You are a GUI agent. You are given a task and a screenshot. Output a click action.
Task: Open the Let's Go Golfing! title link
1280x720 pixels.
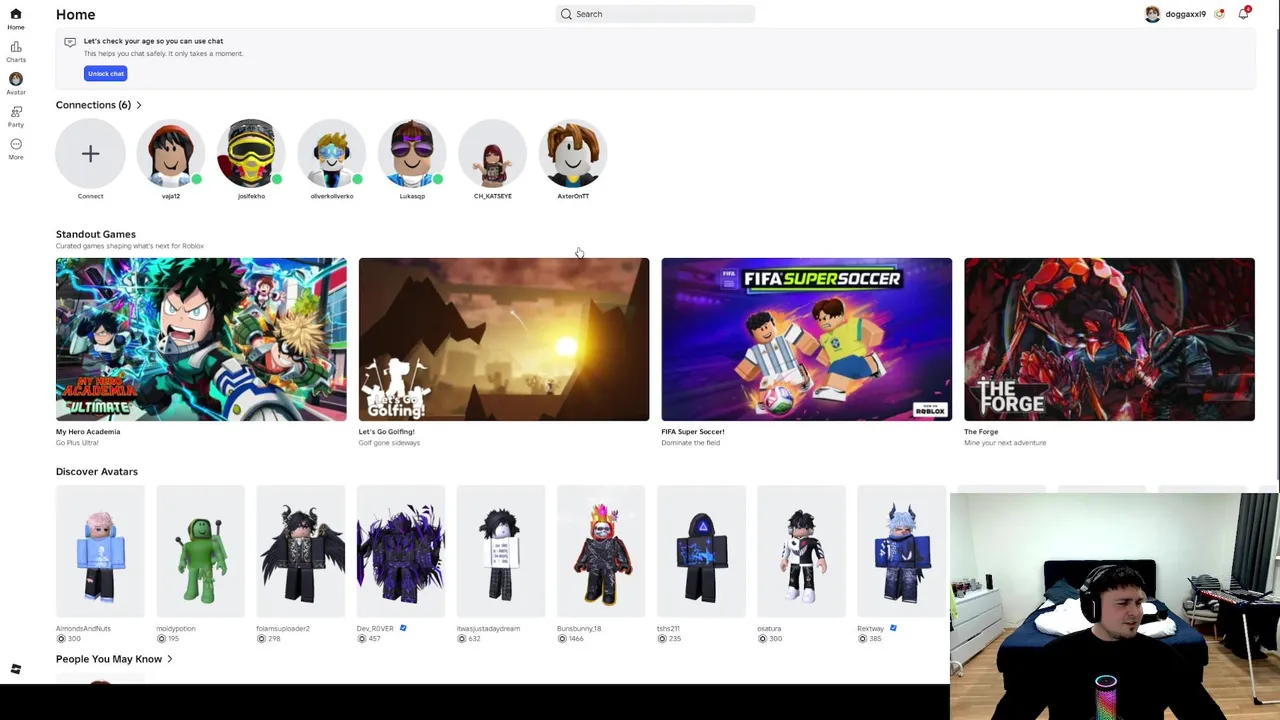pyautogui.click(x=386, y=432)
